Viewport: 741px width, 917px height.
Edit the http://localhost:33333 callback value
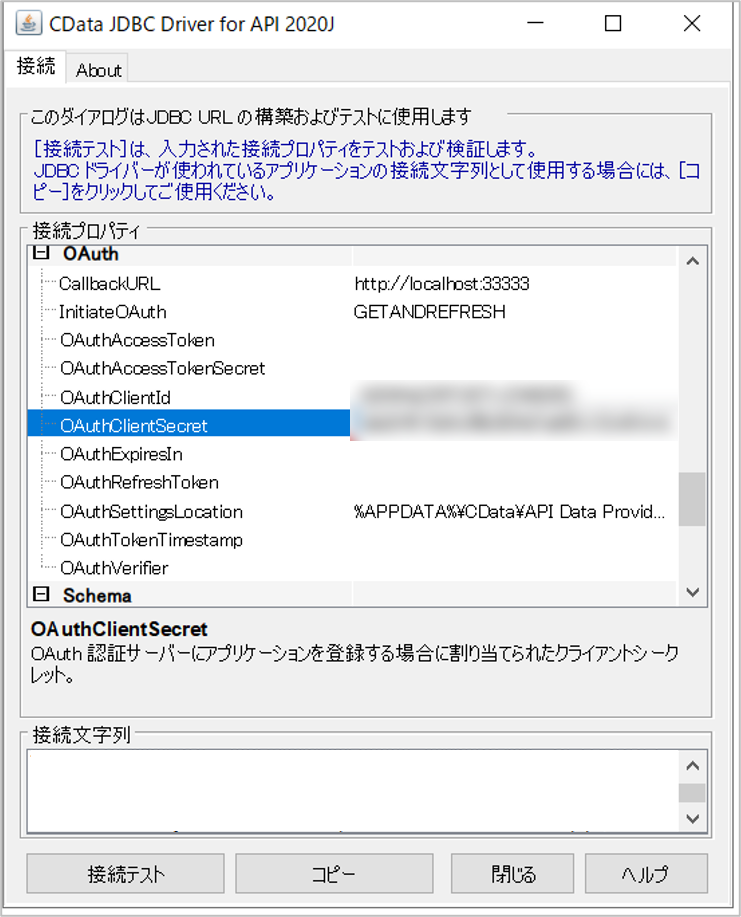pyautogui.click(x=442, y=284)
